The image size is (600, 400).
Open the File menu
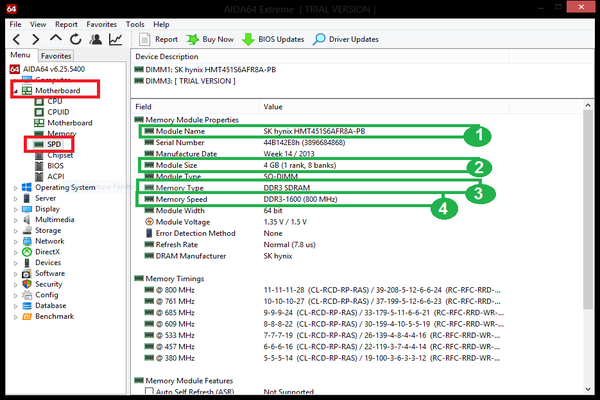pyautogui.click(x=15, y=24)
